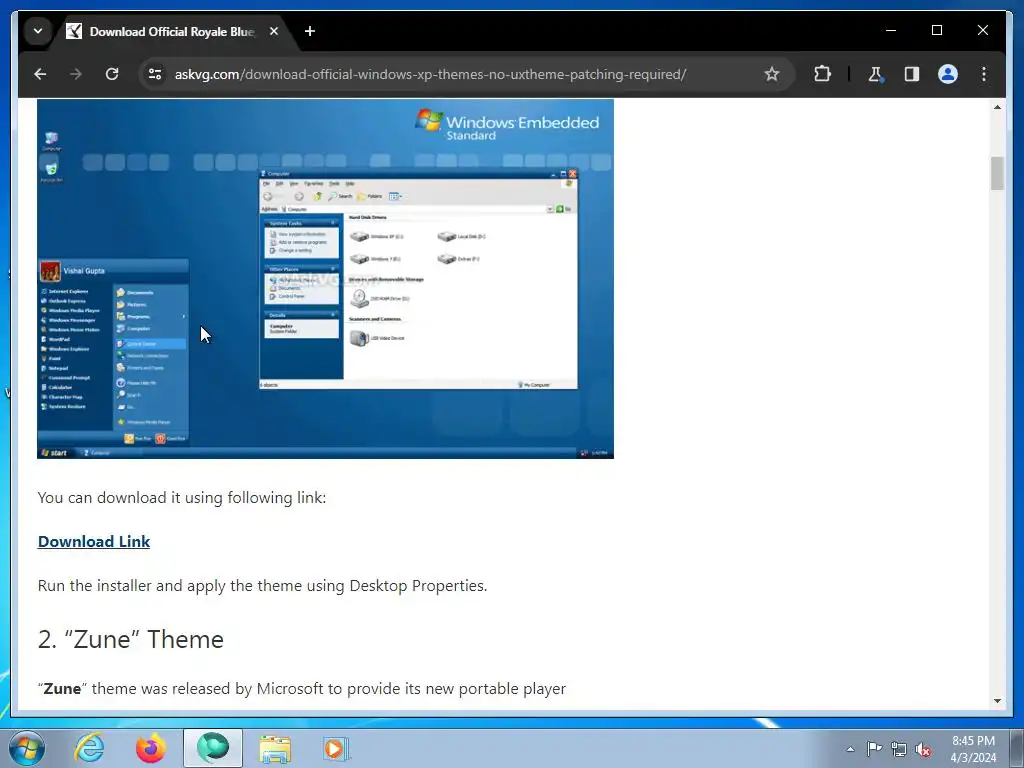The height and width of the screenshot is (768, 1024).
Task: Click 'You can download it using following link' text
Action: pos(182,498)
